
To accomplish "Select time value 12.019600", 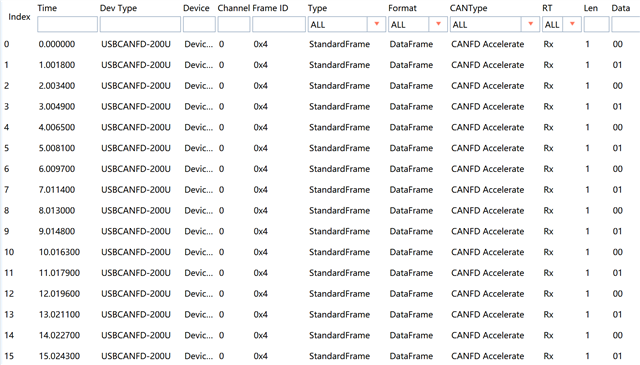I will point(59,294).
